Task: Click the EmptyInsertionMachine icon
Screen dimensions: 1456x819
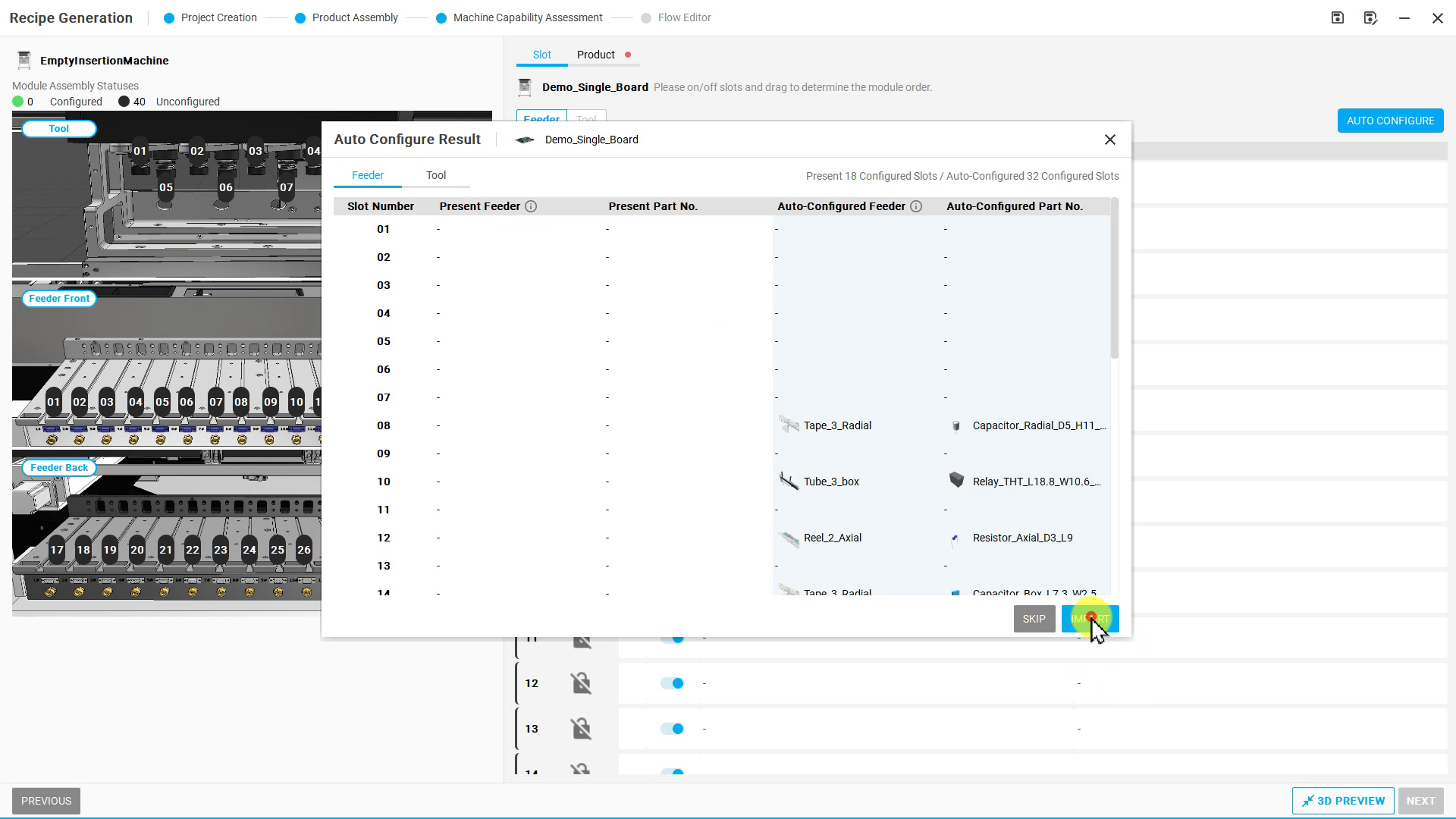Action: [x=24, y=60]
